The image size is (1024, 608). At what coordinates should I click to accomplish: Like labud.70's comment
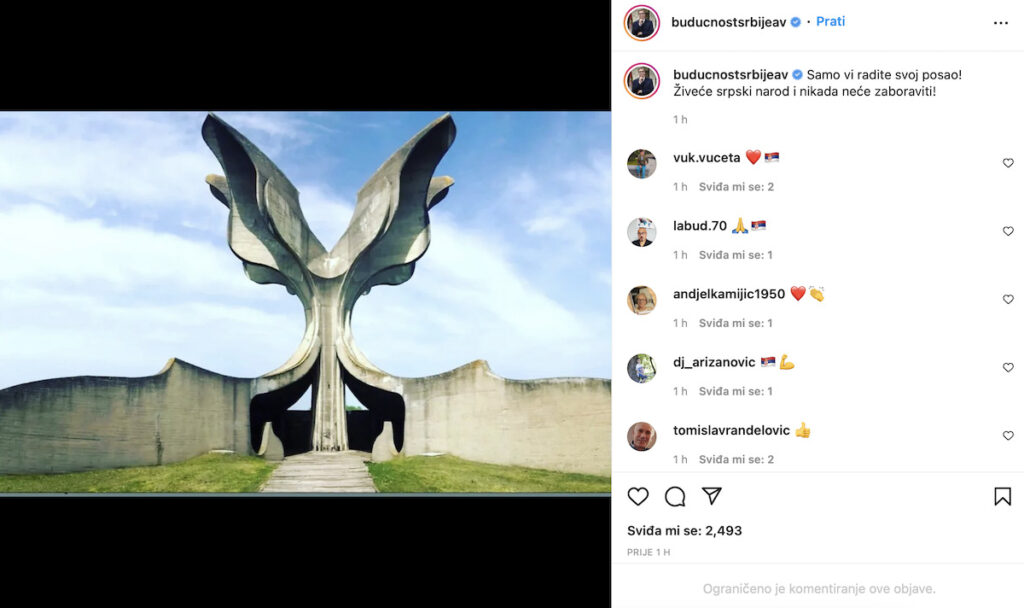(x=1008, y=231)
